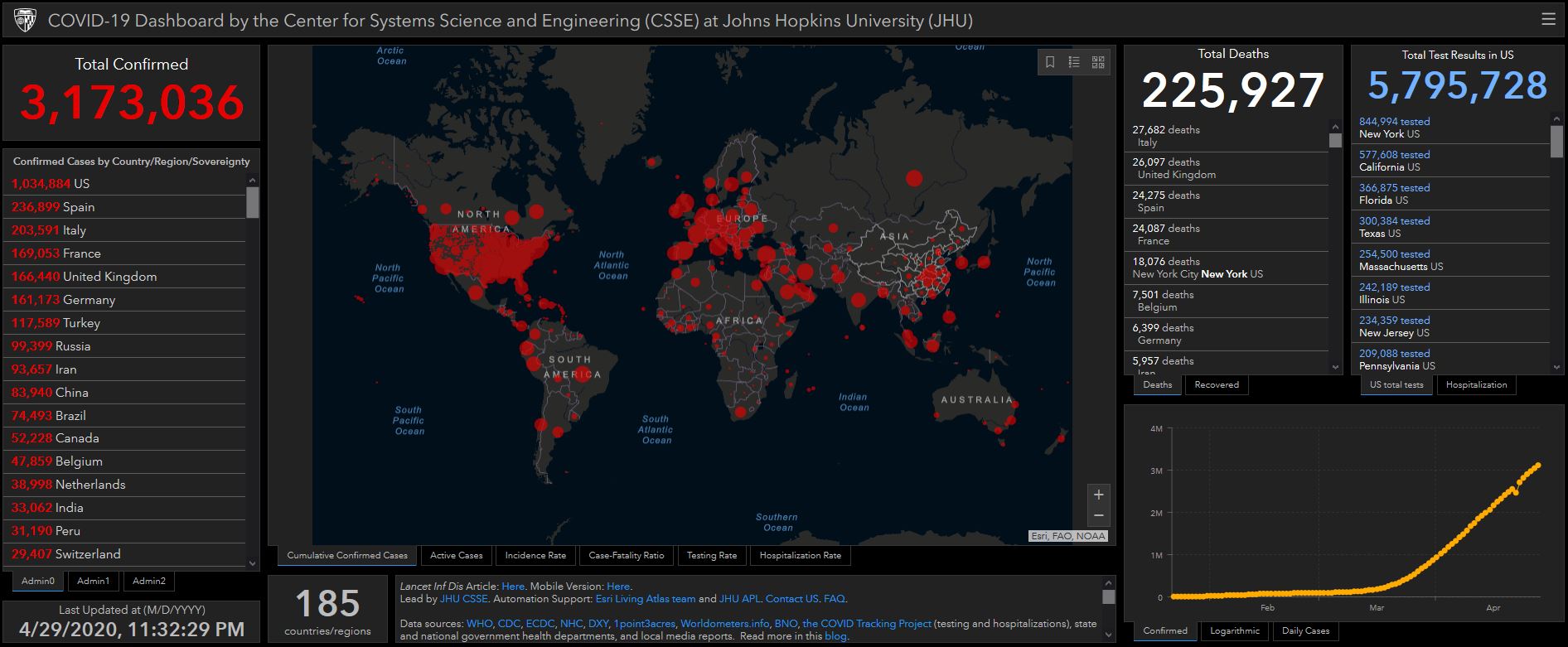Select Cumulative Confirmed Cases map tab
Image resolution: width=1568 pixels, height=647 pixels.
click(347, 555)
